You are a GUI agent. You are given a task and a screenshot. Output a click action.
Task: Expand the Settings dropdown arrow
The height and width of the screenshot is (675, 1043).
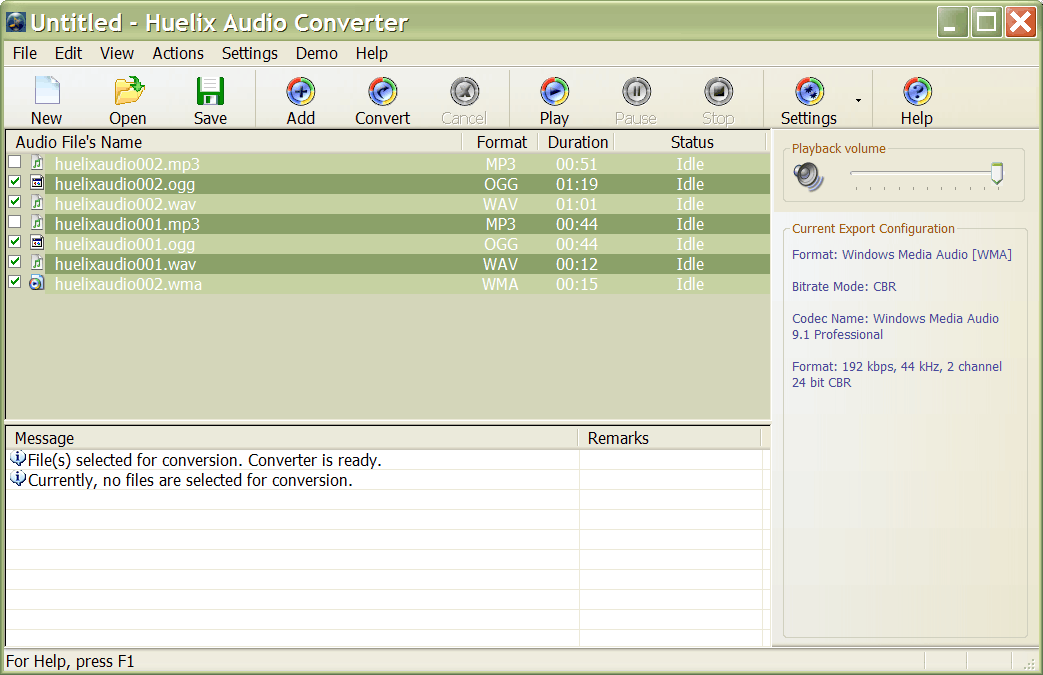pos(858,100)
